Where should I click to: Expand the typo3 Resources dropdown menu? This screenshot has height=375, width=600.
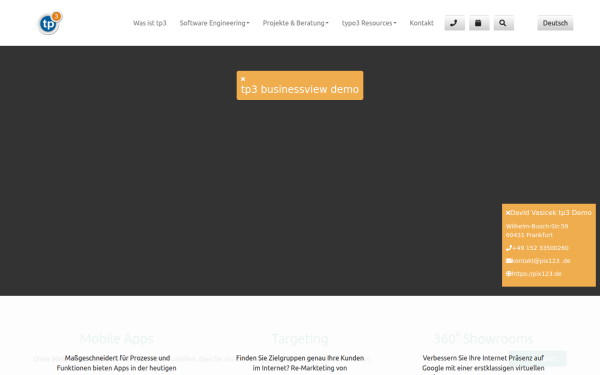pyautogui.click(x=369, y=23)
